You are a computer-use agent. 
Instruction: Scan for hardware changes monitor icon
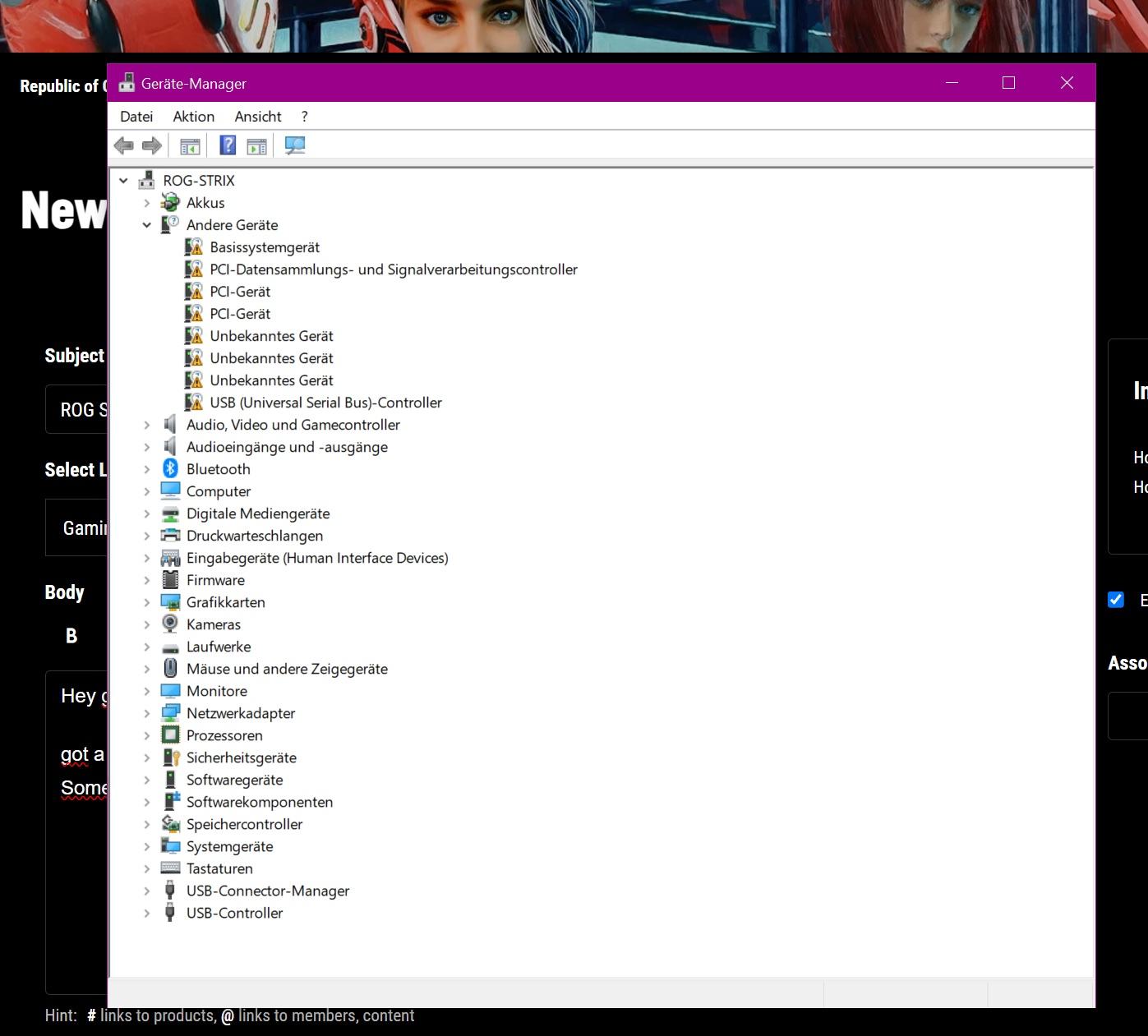coord(295,146)
